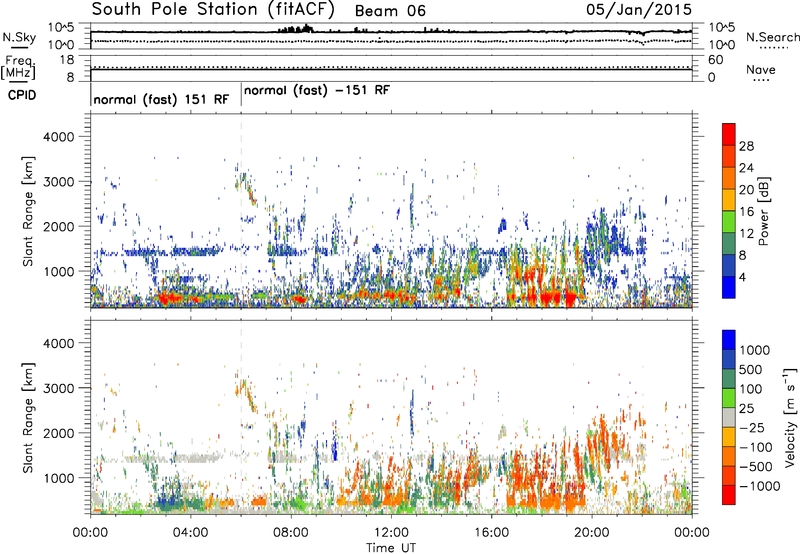Image resolution: width=800 pixels, height=554 pixels.
Task: Click the '-1000' Velocity colorbar value
Action: 759,486
